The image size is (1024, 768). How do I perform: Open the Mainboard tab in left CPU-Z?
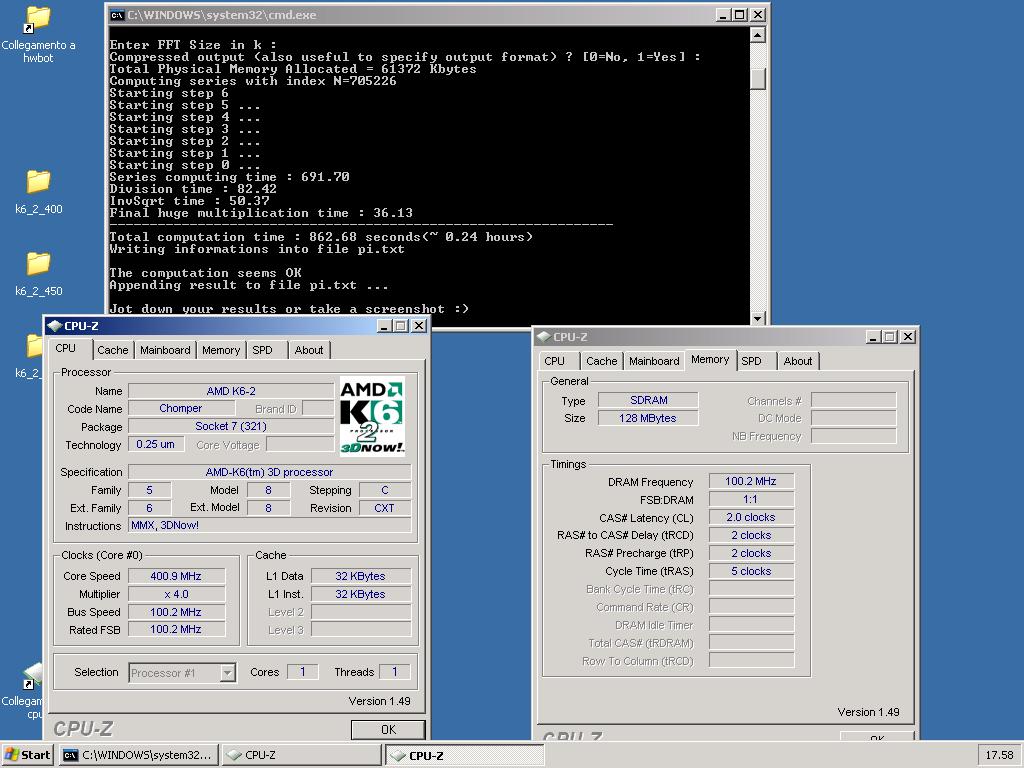tap(165, 350)
